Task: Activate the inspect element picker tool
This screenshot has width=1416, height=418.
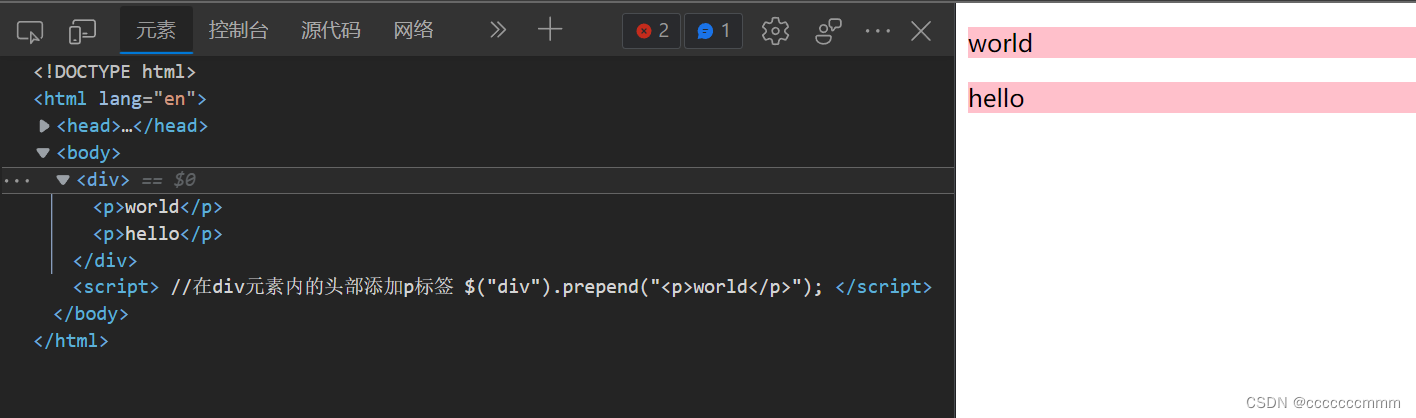Action: [30, 31]
